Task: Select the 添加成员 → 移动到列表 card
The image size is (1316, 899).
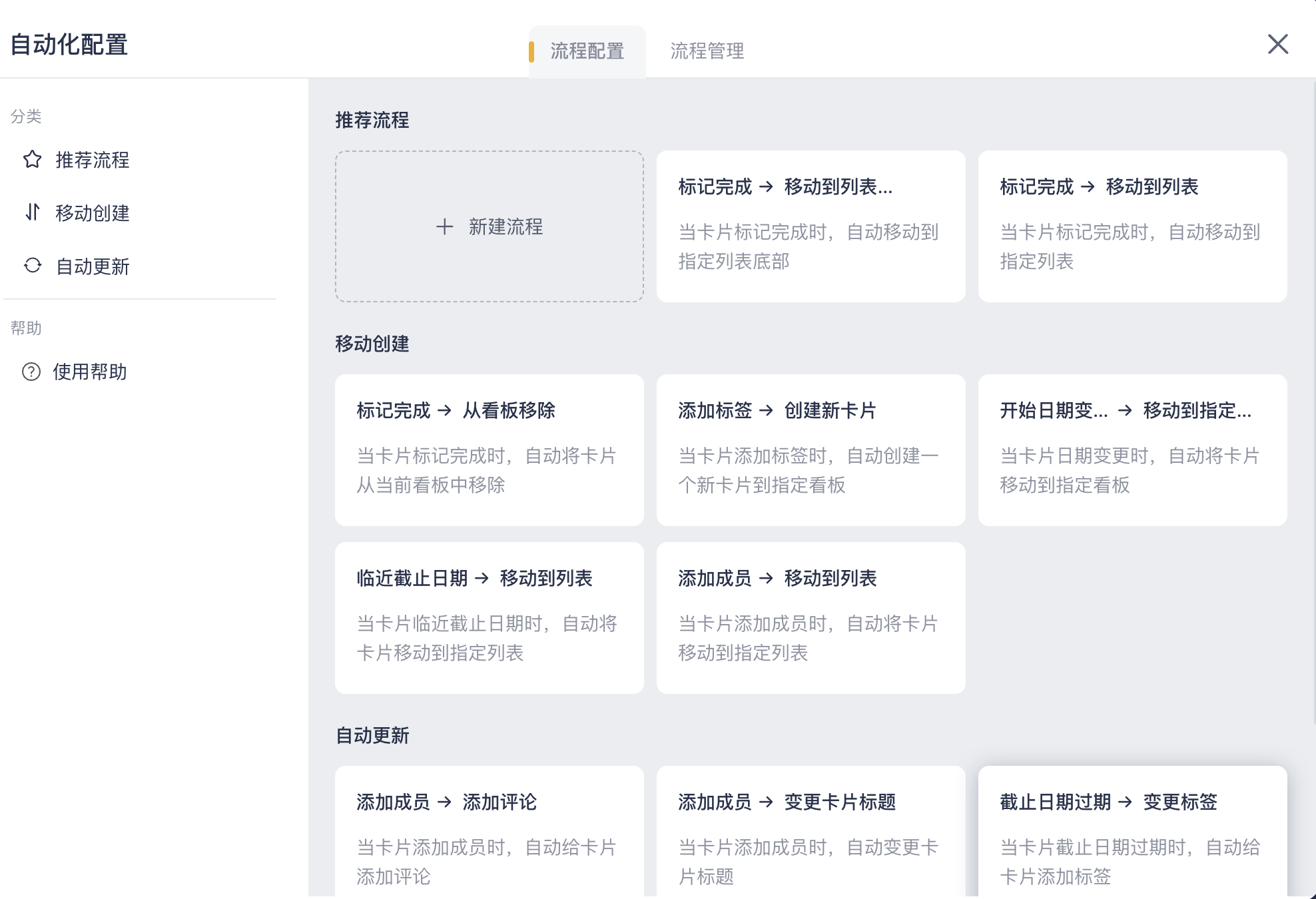Action: pyautogui.click(x=811, y=617)
